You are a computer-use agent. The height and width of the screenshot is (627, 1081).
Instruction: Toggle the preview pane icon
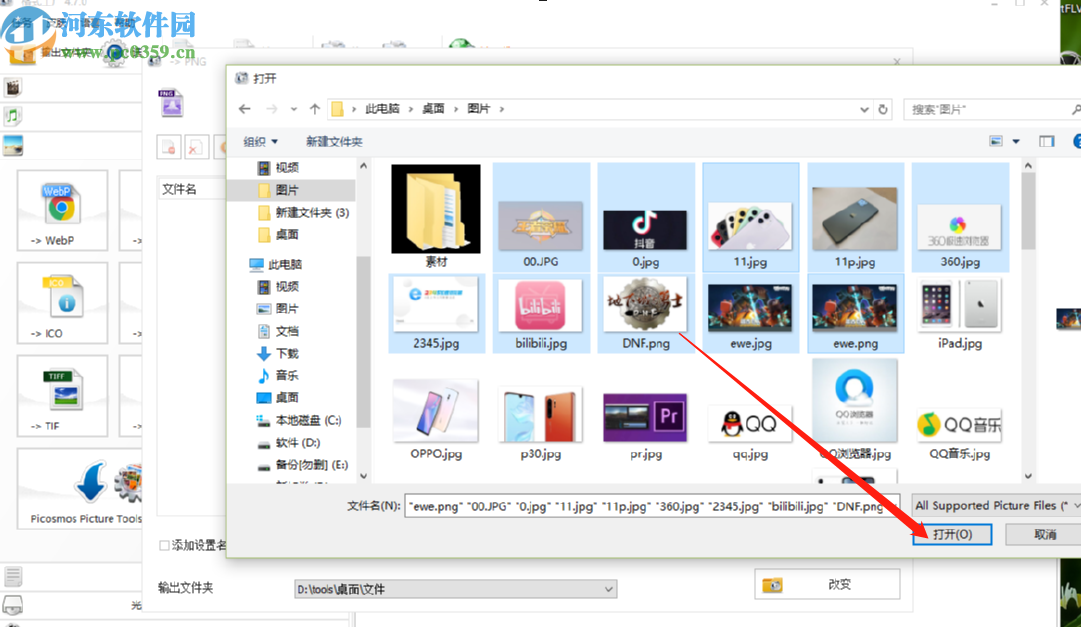(x=1047, y=141)
